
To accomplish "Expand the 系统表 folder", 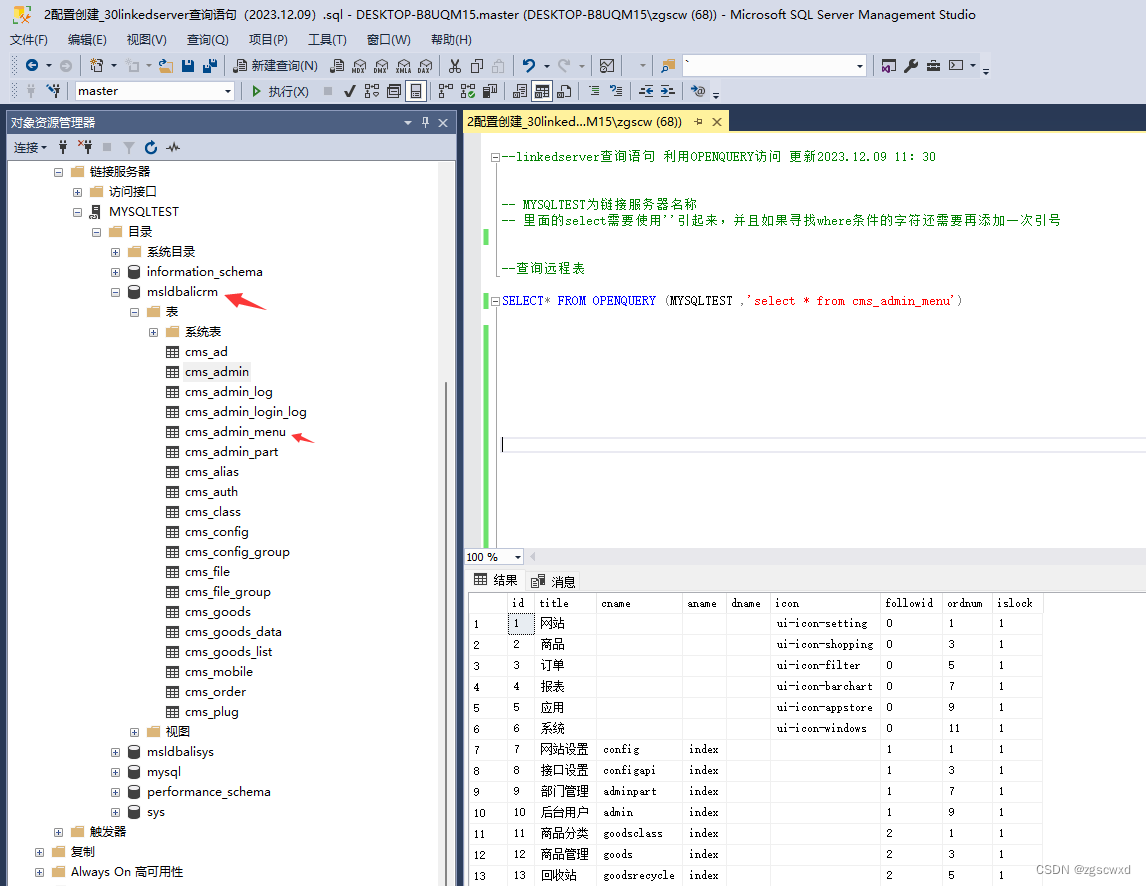I will pyautogui.click(x=153, y=333).
